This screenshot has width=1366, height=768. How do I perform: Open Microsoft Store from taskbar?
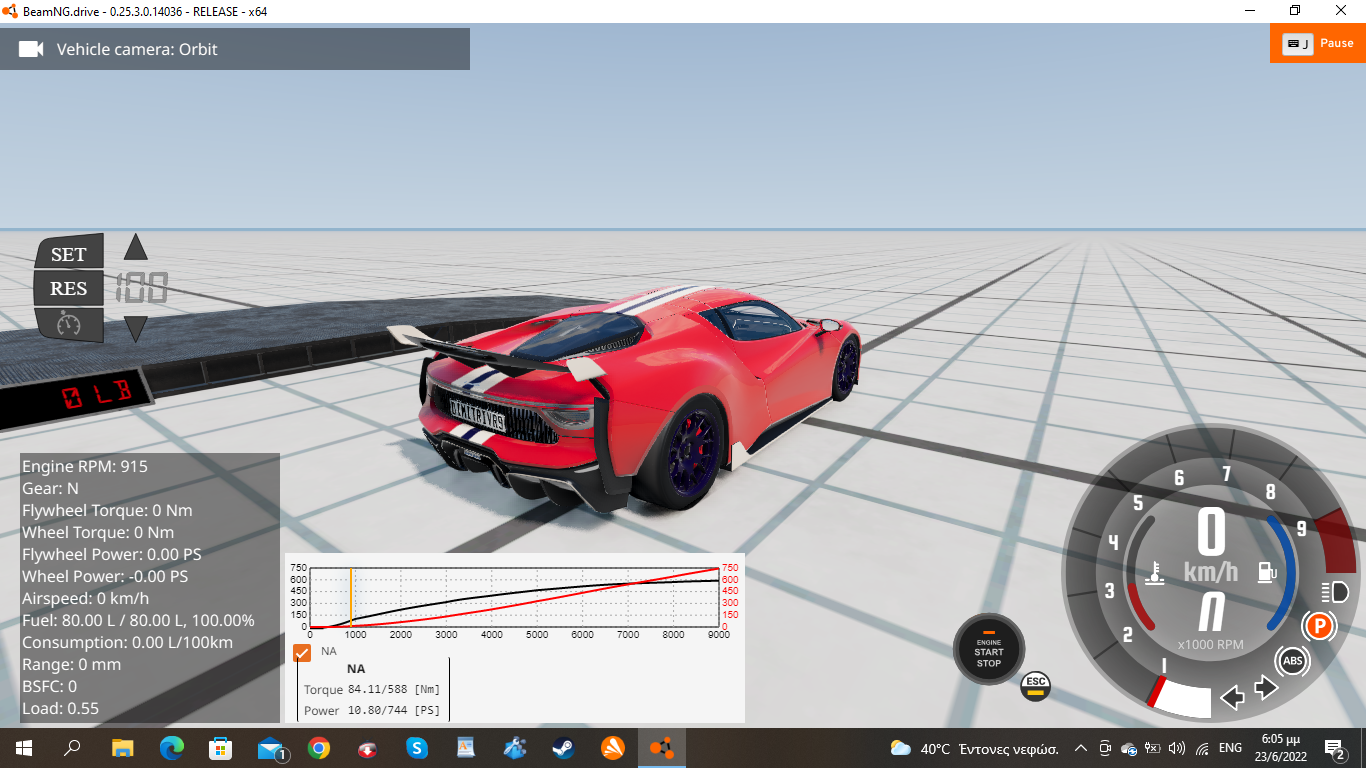(x=220, y=748)
